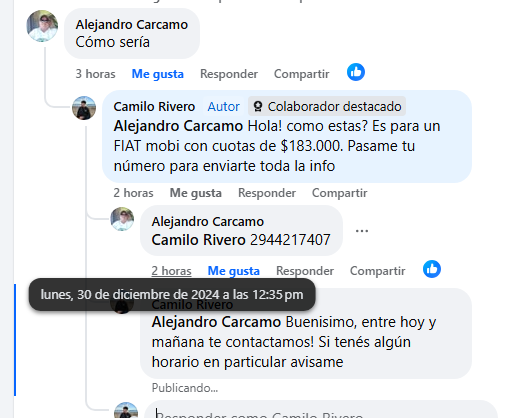Viewport: 512px width, 418px height.
Task: Click Responder under the "Cómo sería" comment
Action: tap(229, 74)
